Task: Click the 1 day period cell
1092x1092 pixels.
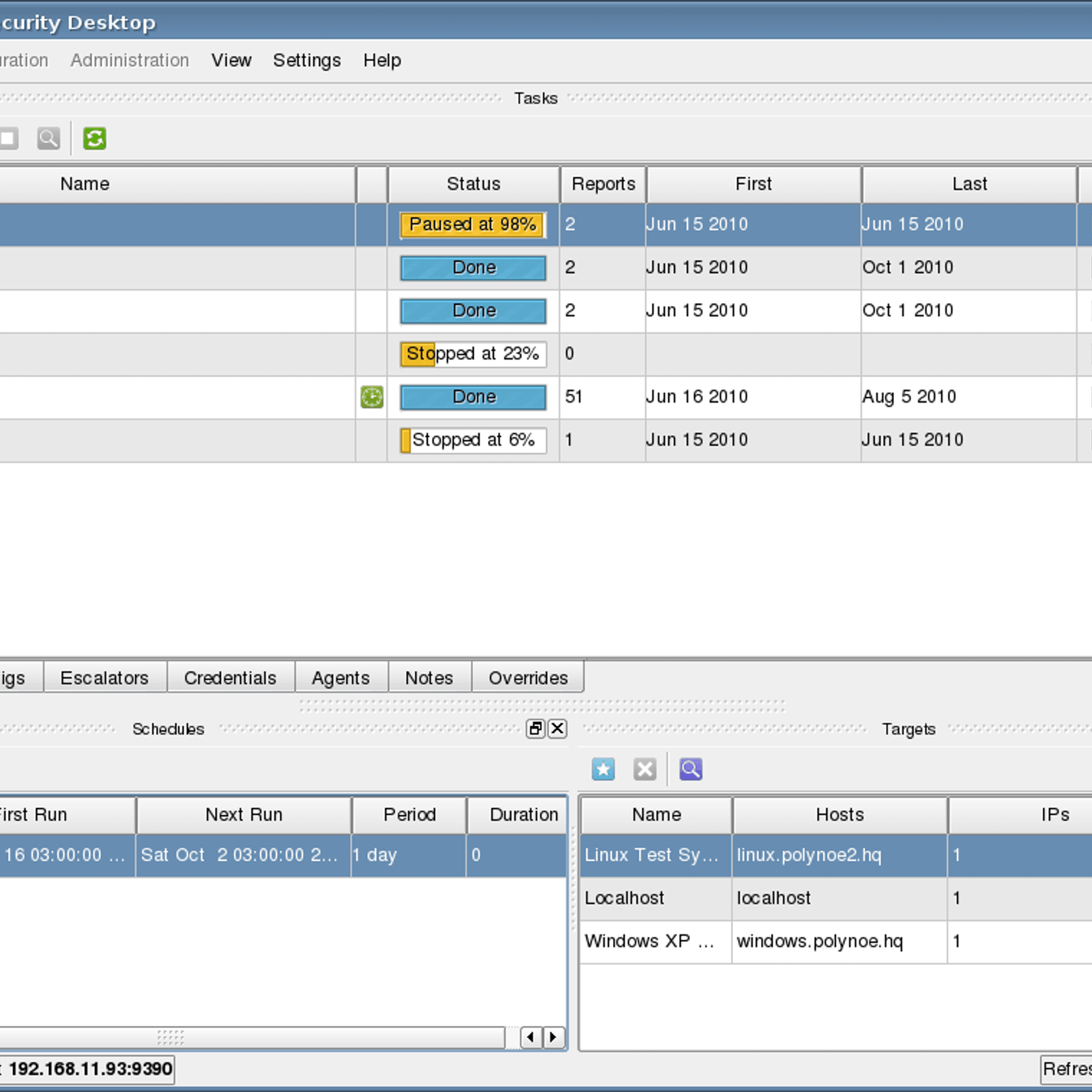Action: [409, 855]
